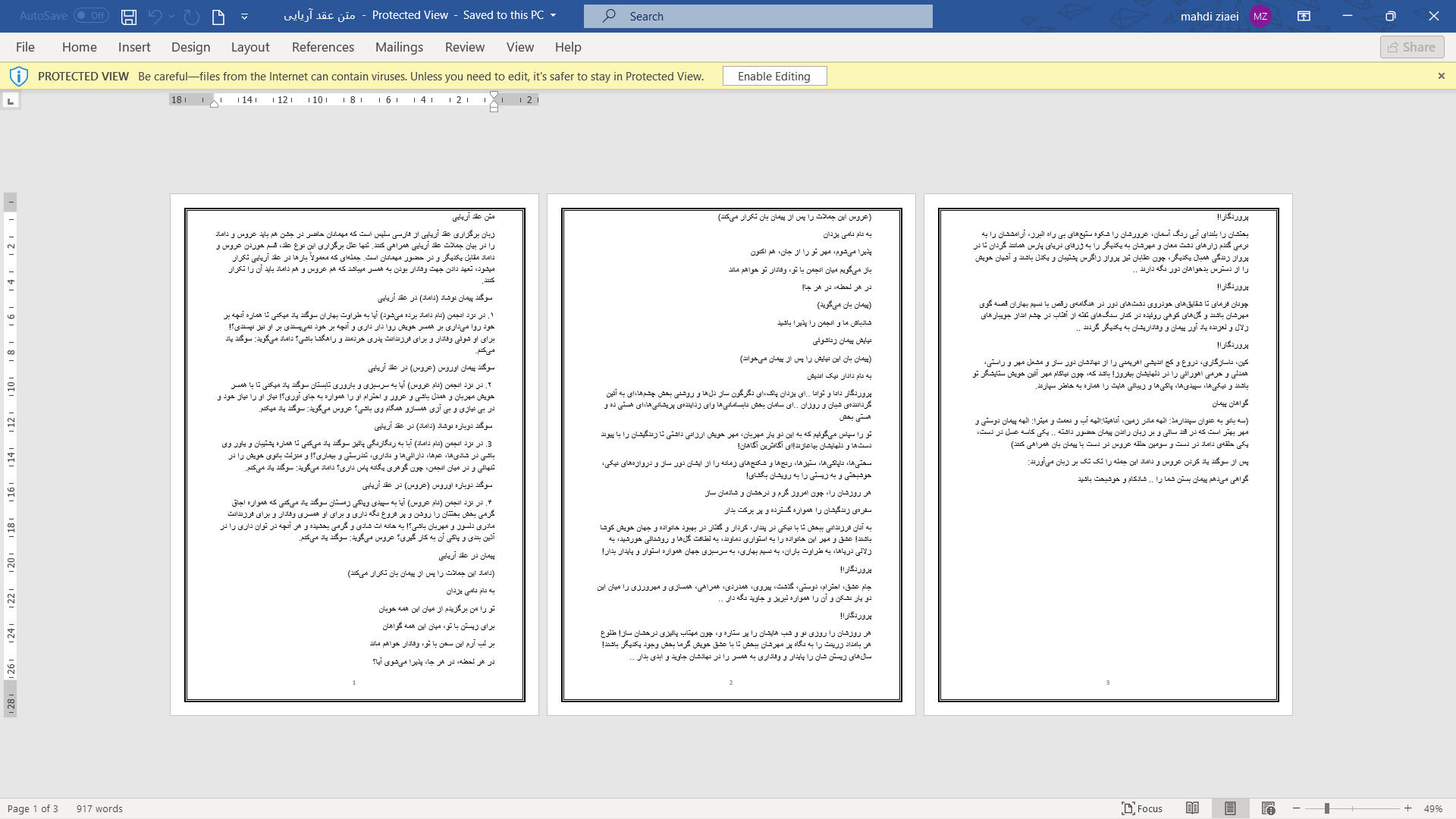Click the '917 words' count in status bar
Image resolution: width=1456 pixels, height=819 pixels.
pos(99,808)
